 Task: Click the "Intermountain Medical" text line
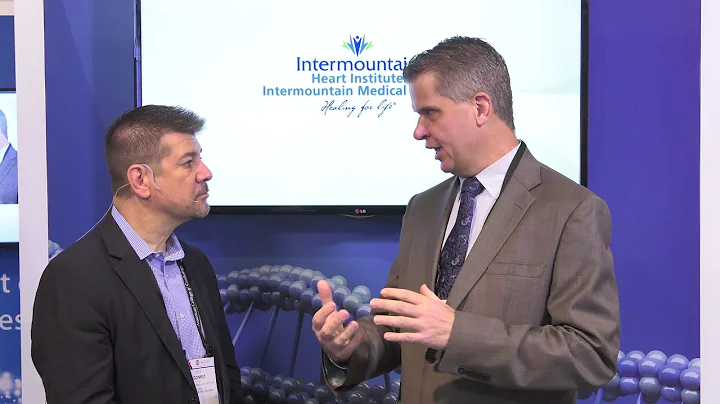[x=335, y=90]
